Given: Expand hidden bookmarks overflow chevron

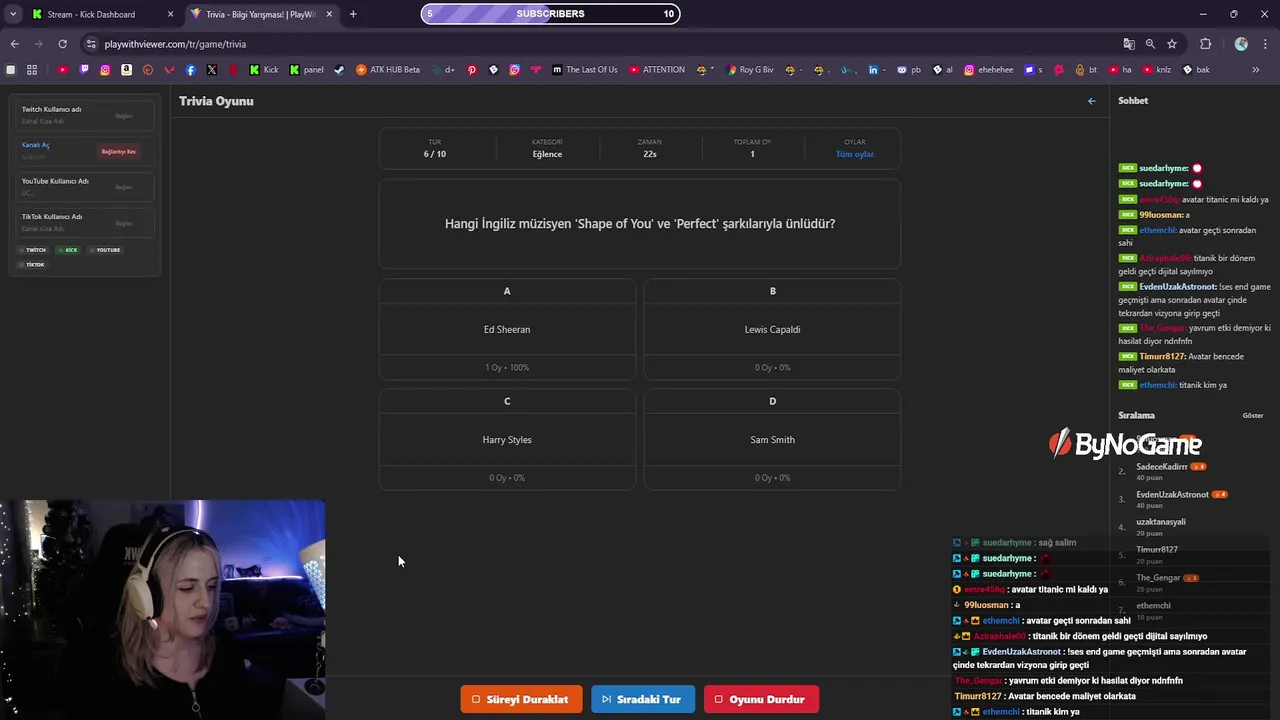Looking at the screenshot, I should click(1256, 70).
